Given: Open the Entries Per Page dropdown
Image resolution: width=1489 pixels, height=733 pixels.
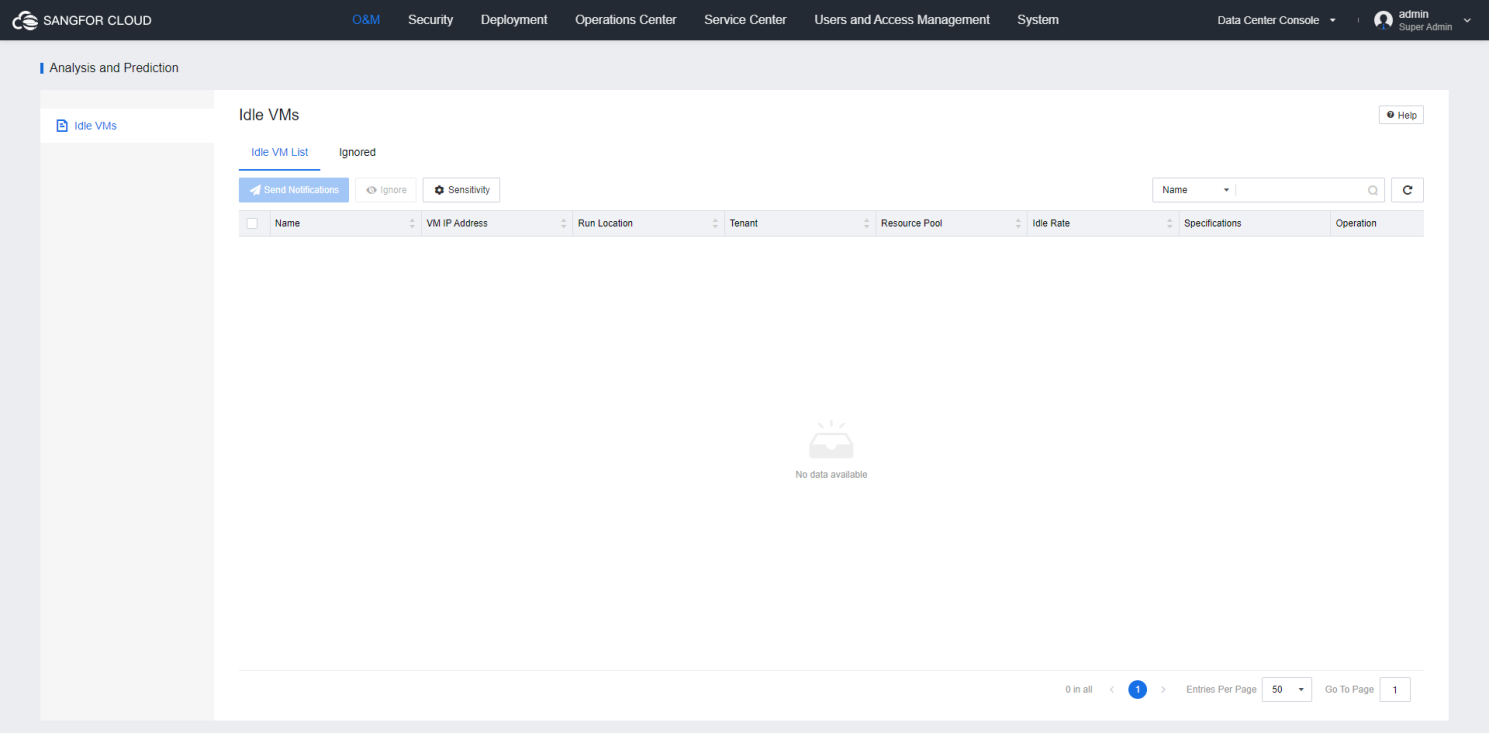Looking at the screenshot, I should 1287,690.
